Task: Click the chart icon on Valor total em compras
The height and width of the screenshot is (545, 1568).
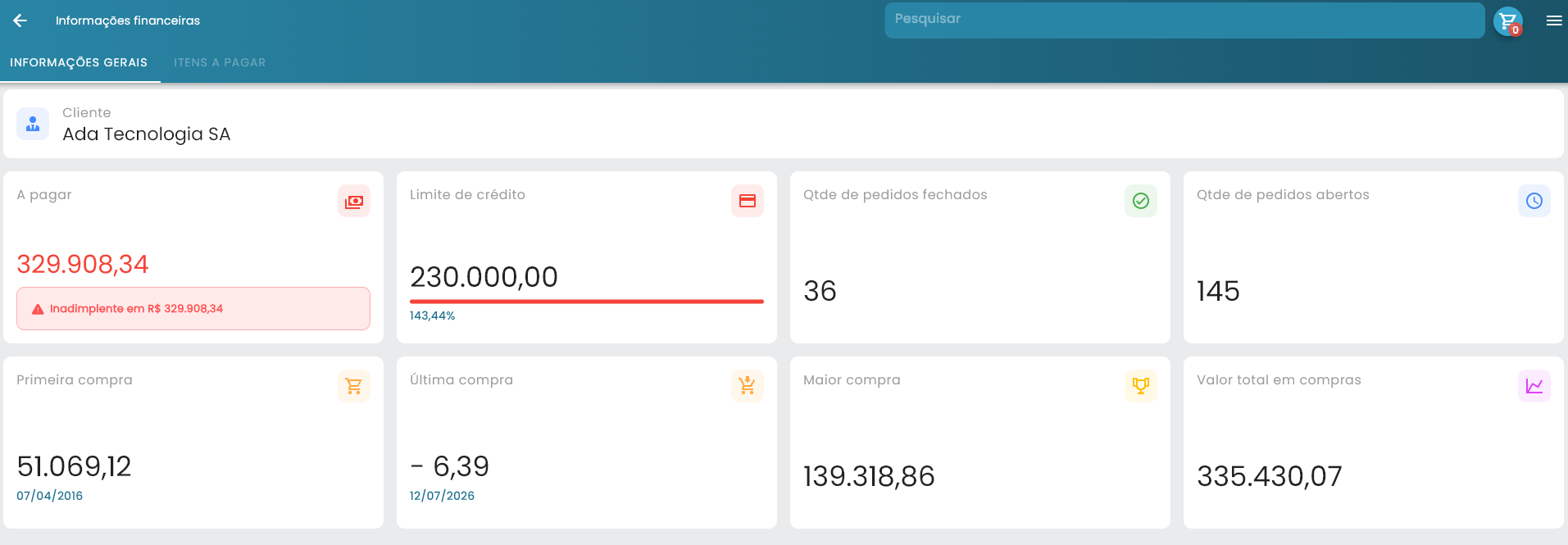Action: point(1534,386)
